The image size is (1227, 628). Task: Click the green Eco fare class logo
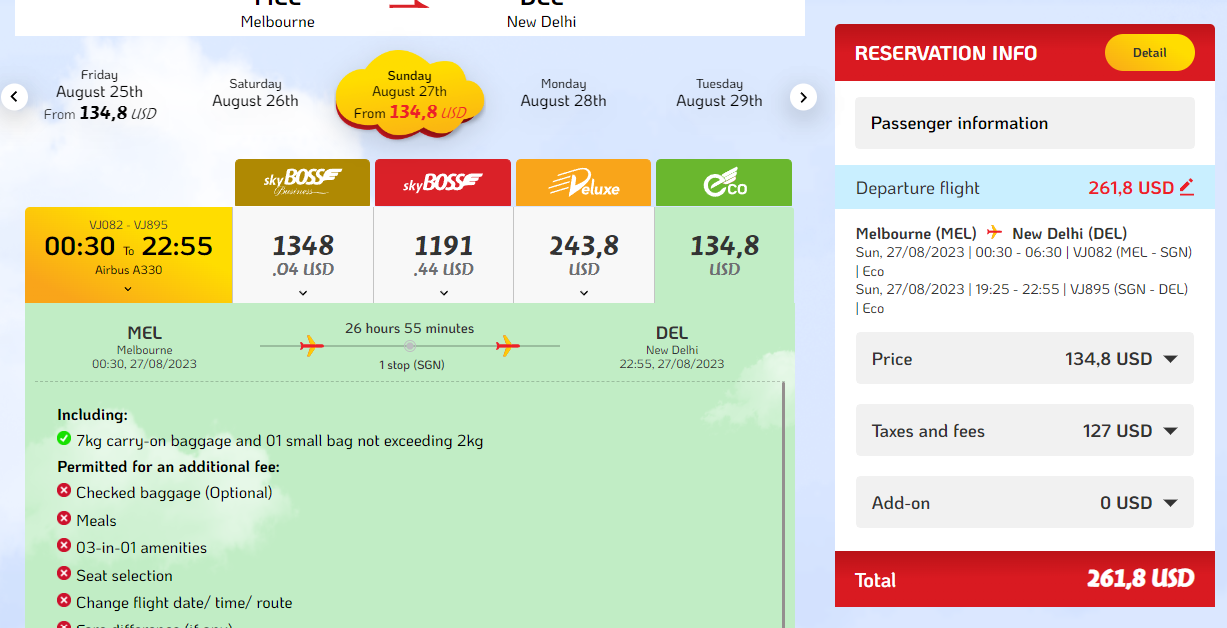[724, 183]
